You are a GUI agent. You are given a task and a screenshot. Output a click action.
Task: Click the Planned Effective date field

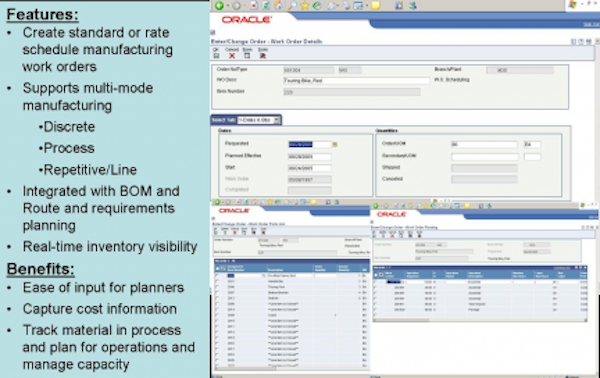click(x=310, y=156)
